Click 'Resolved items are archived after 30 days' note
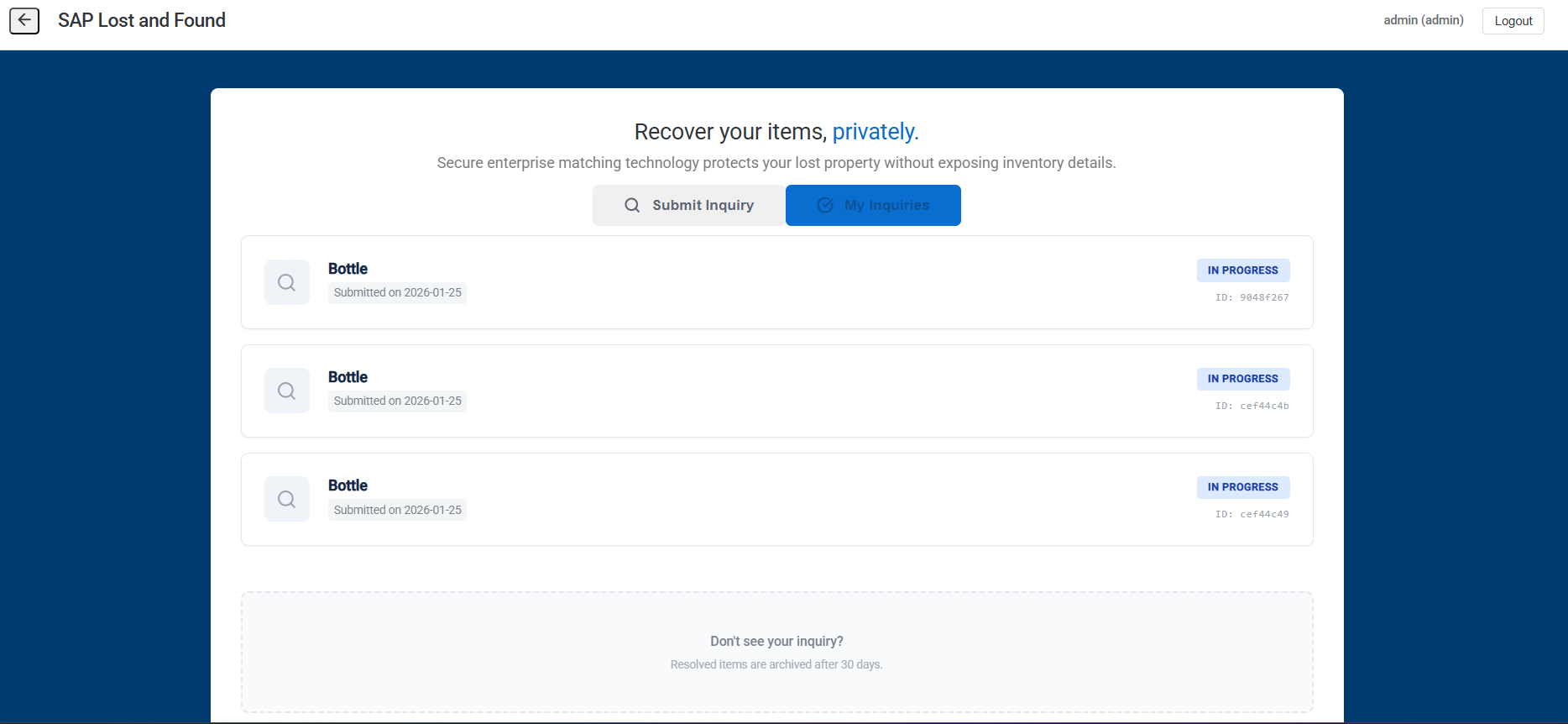Image resolution: width=1568 pixels, height=724 pixels. (776, 664)
